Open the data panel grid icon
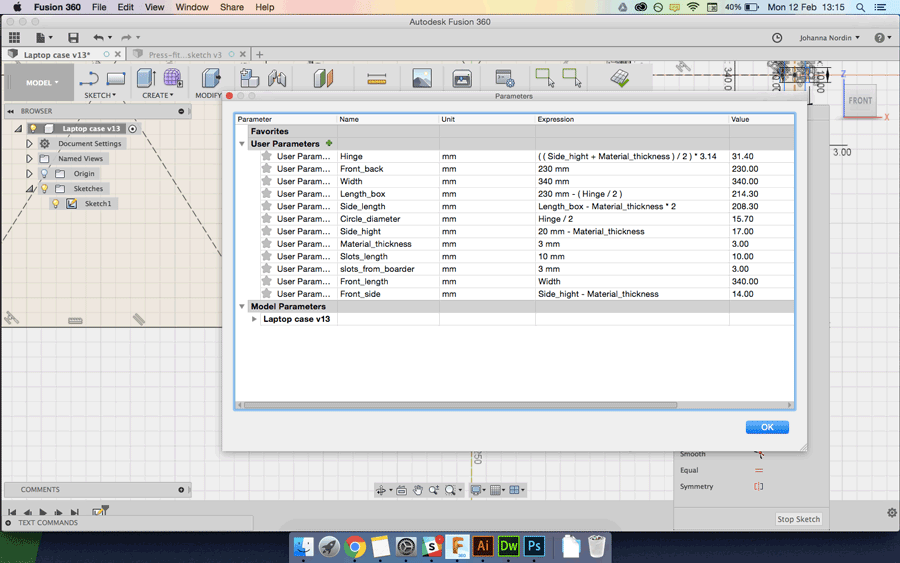The image size is (900, 563). (14, 37)
